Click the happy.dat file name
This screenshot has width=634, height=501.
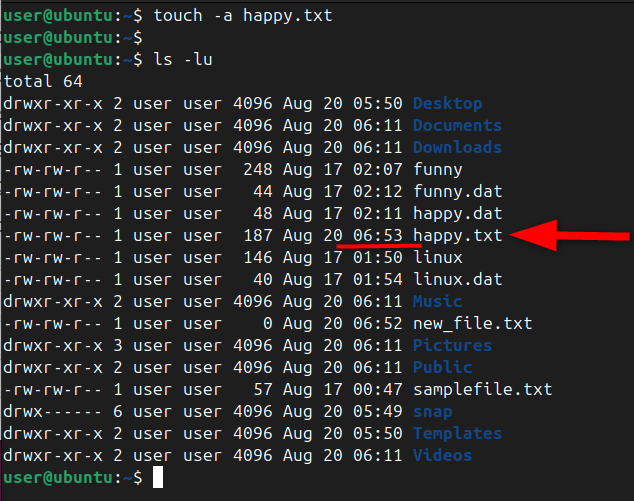click(x=457, y=214)
